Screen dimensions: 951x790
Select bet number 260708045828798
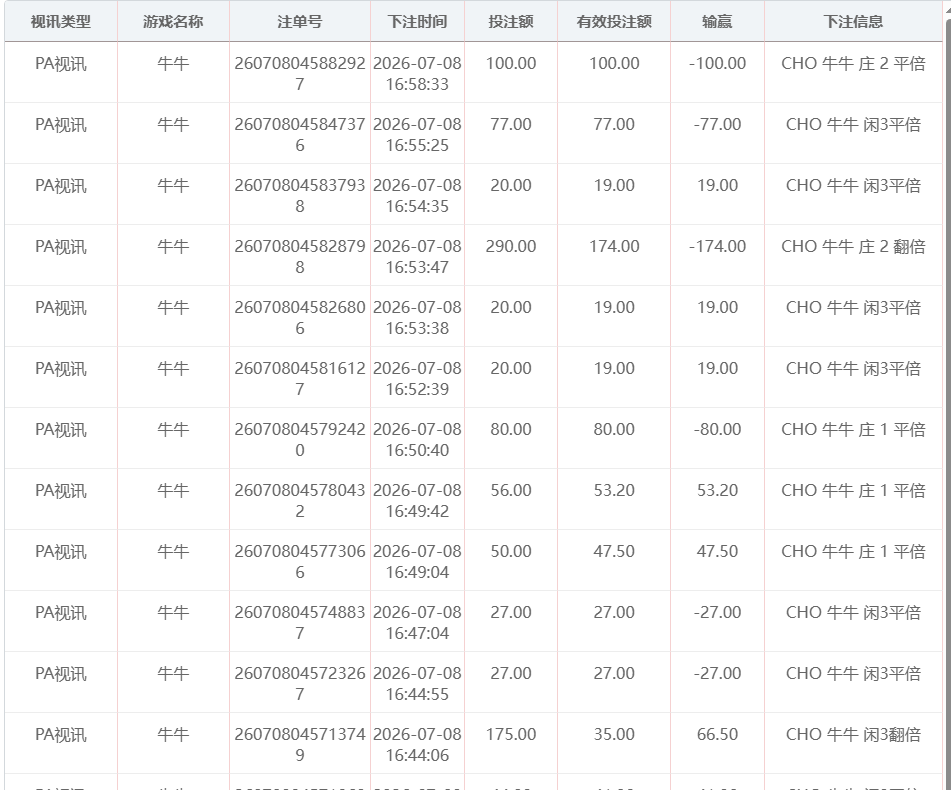[x=300, y=256]
